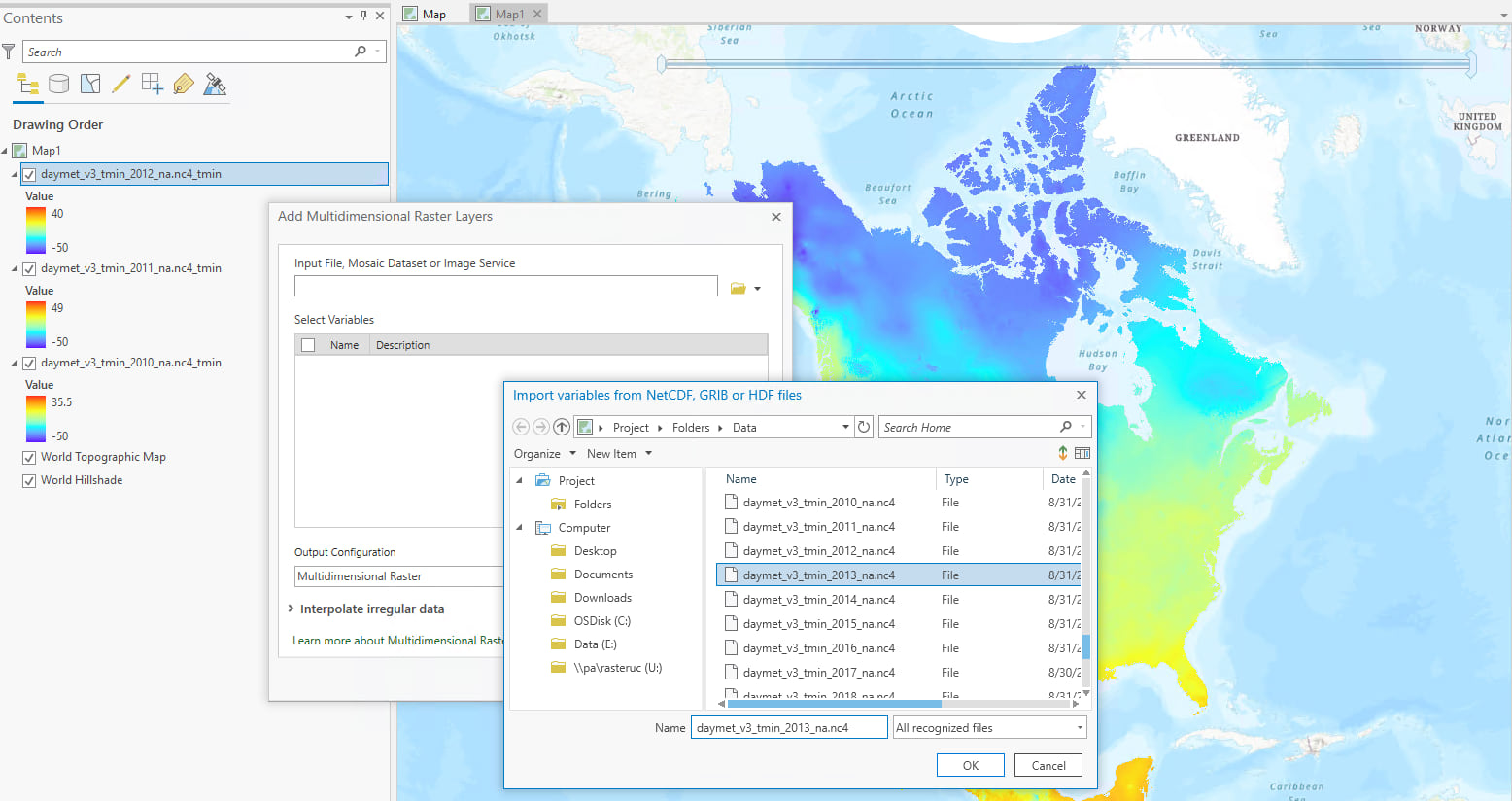This screenshot has width=1512, height=801.
Task: Click the satellite perspective imagery icon
Action: click(x=215, y=85)
